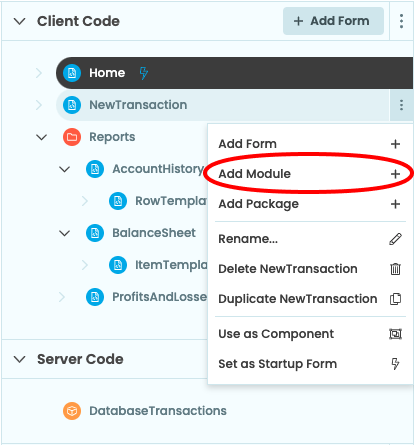Click the Use as Component icon
Viewport: 414px width, 445px height.
click(395, 334)
